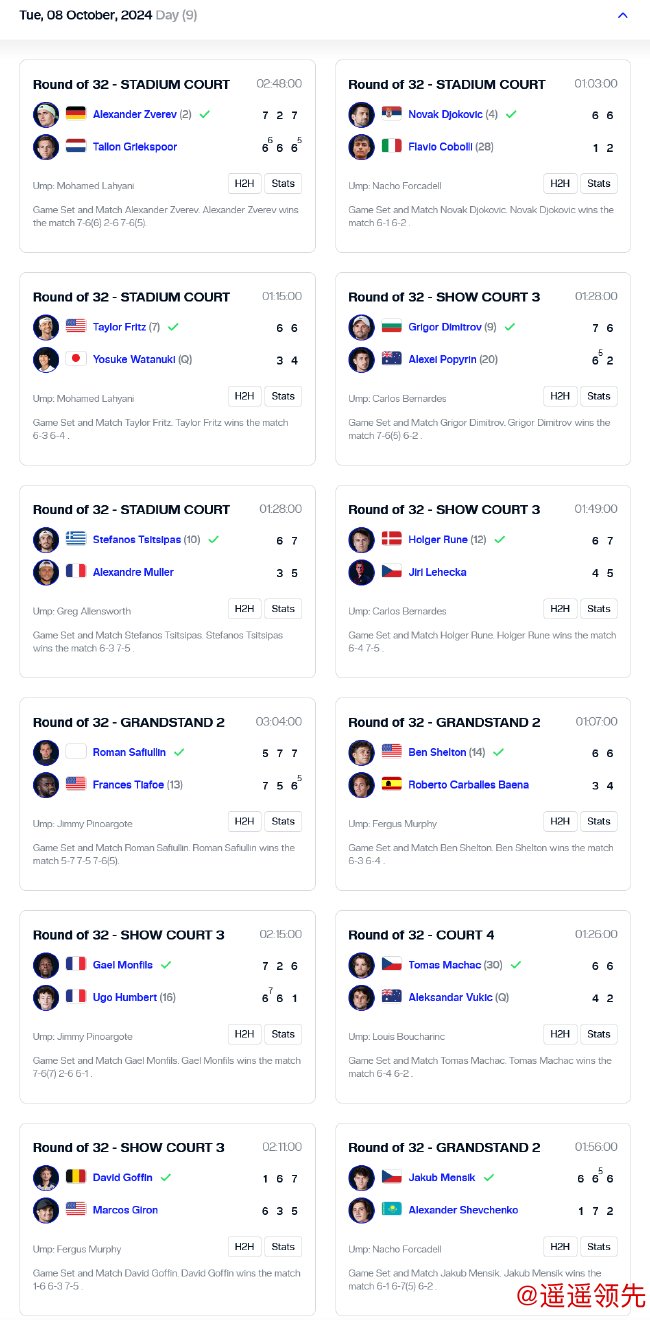Click the Bulgarian flag beside Dimitrov
650x1320 pixels.
(x=392, y=327)
